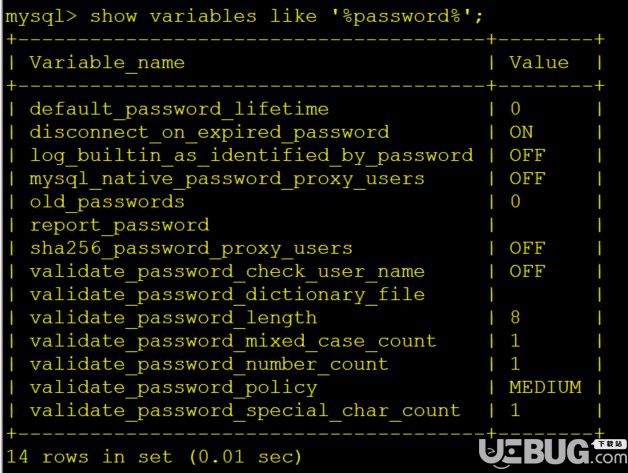Click the UEBUG.com watermark logo
Screen dimensions: 628x473
click(x=553, y=453)
